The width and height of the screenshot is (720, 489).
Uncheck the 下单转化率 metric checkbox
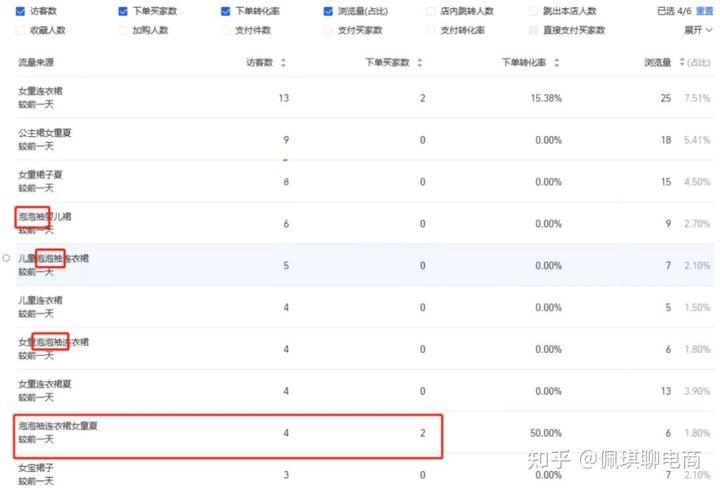pyautogui.click(x=225, y=11)
